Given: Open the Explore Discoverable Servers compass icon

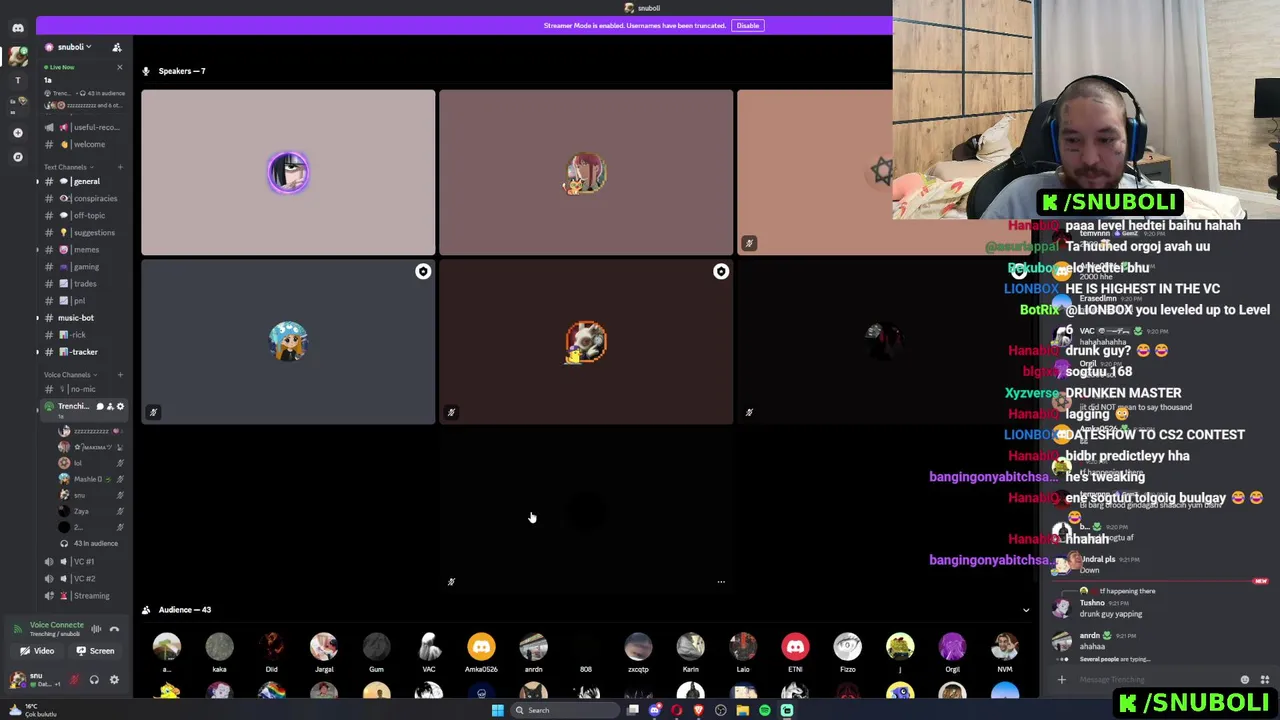Looking at the screenshot, I should 17,157.
